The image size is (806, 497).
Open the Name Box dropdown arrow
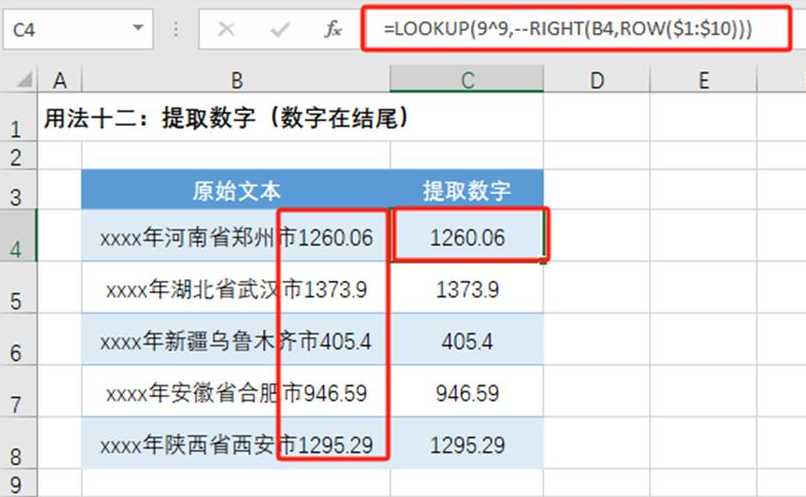click(x=138, y=28)
